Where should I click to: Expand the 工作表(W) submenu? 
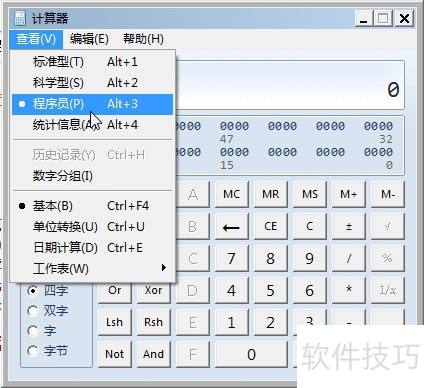tap(92, 268)
